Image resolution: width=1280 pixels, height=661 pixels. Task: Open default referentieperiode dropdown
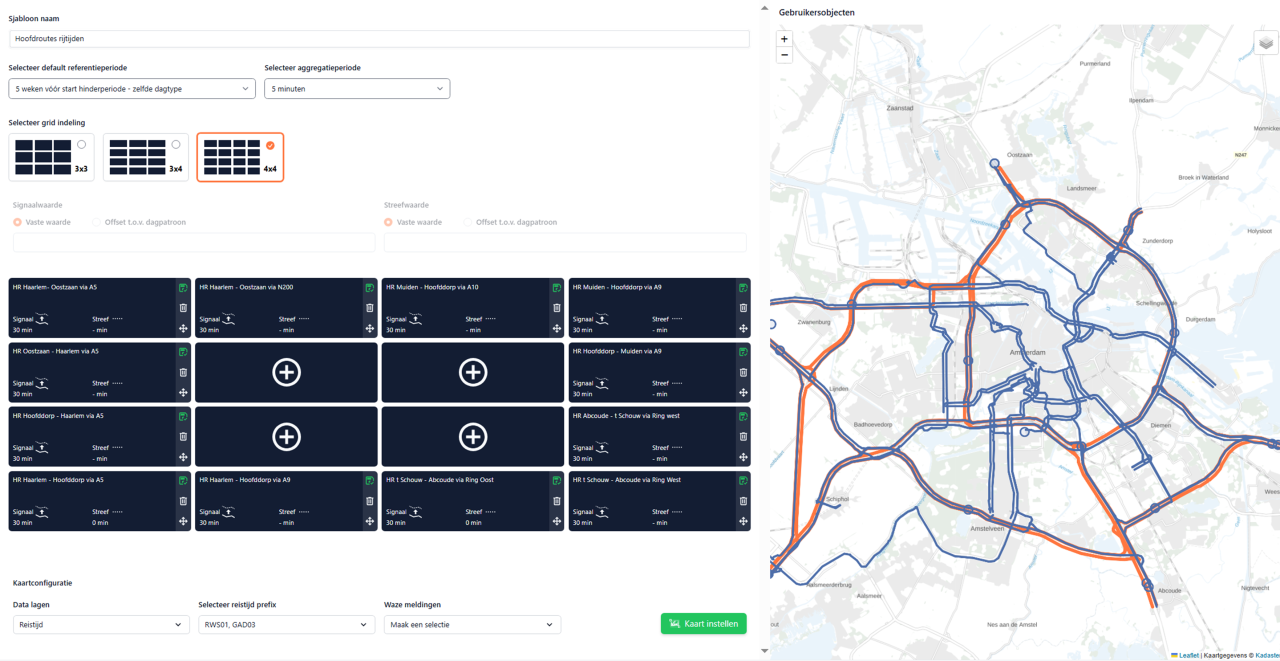click(x=132, y=89)
